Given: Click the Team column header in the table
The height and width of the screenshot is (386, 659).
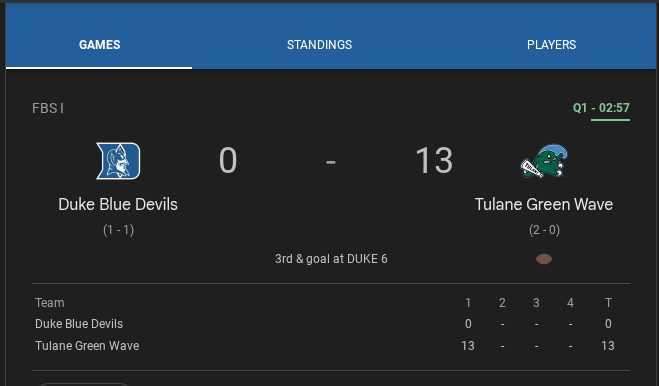Looking at the screenshot, I should (50, 303).
